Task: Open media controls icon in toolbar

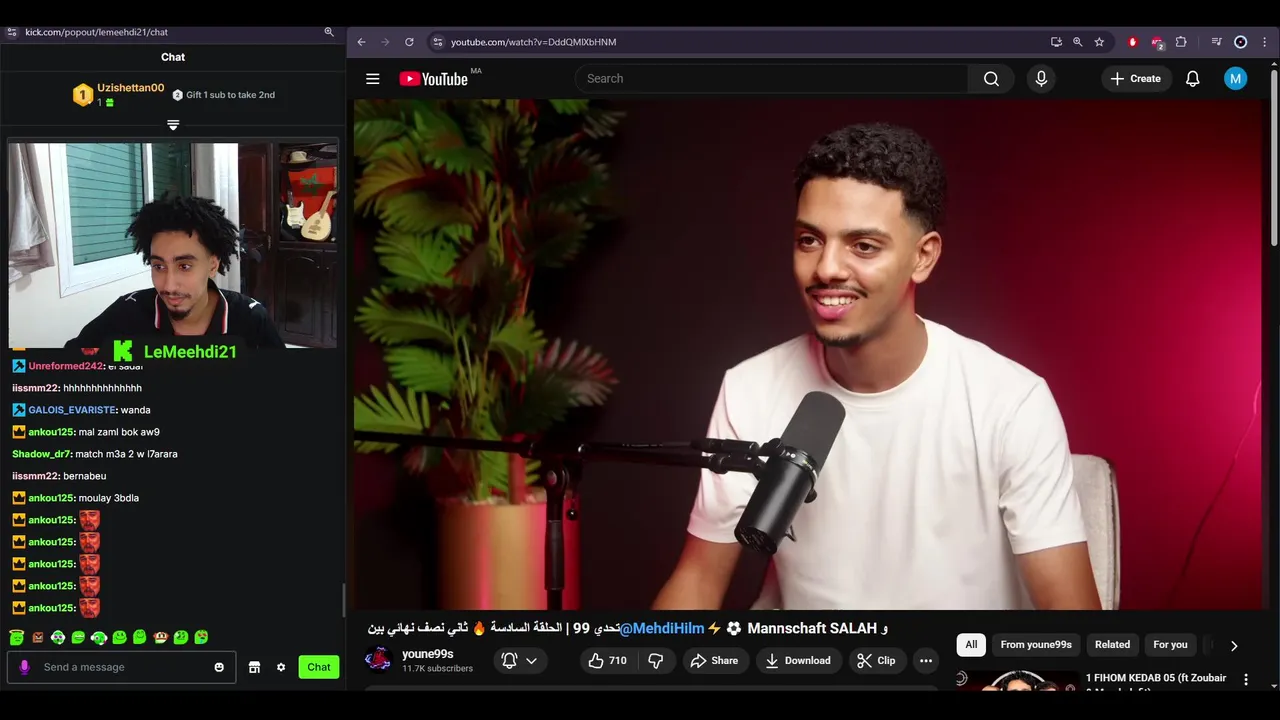Action: (1216, 42)
